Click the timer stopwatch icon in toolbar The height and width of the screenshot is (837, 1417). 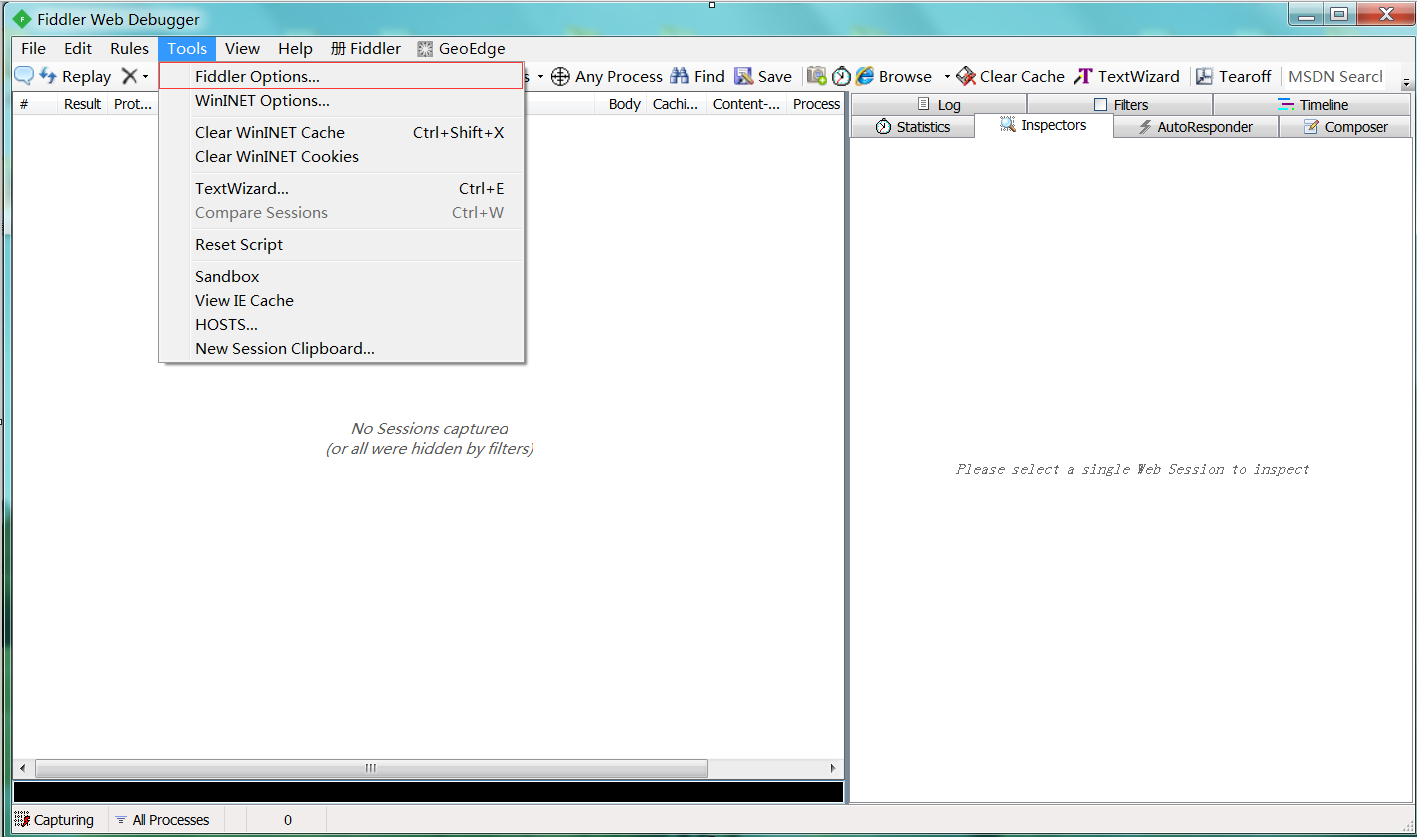pyautogui.click(x=842, y=76)
